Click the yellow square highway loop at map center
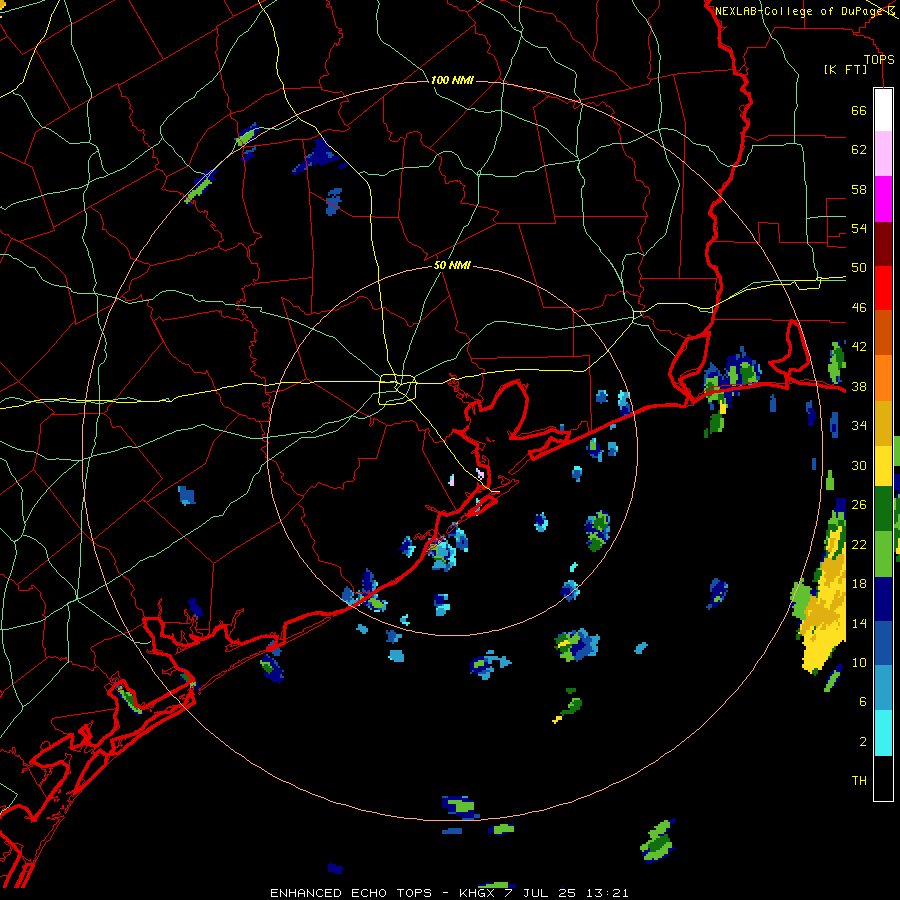The image size is (900, 900). point(397,389)
